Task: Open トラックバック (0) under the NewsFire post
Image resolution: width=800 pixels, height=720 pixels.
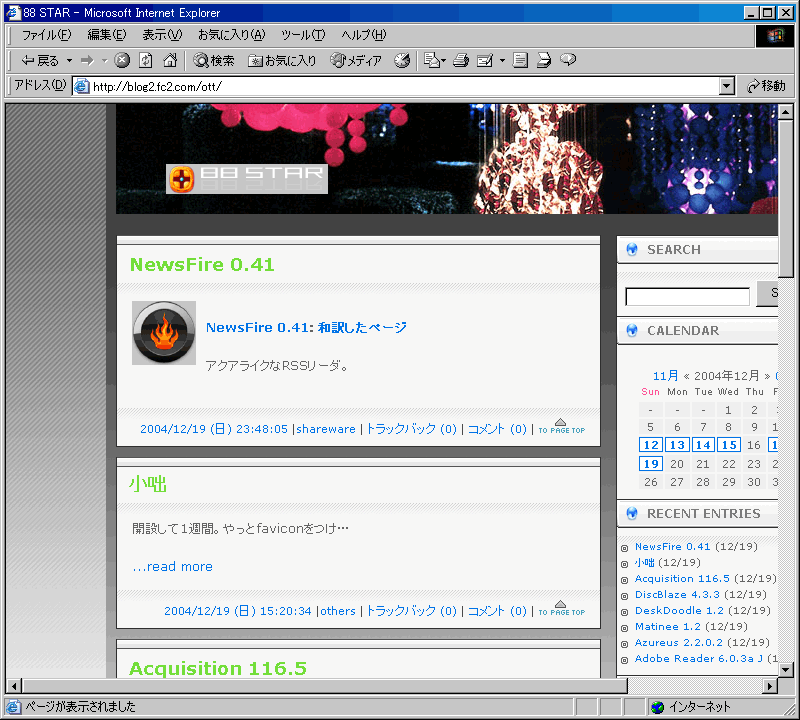Action: (x=411, y=429)
